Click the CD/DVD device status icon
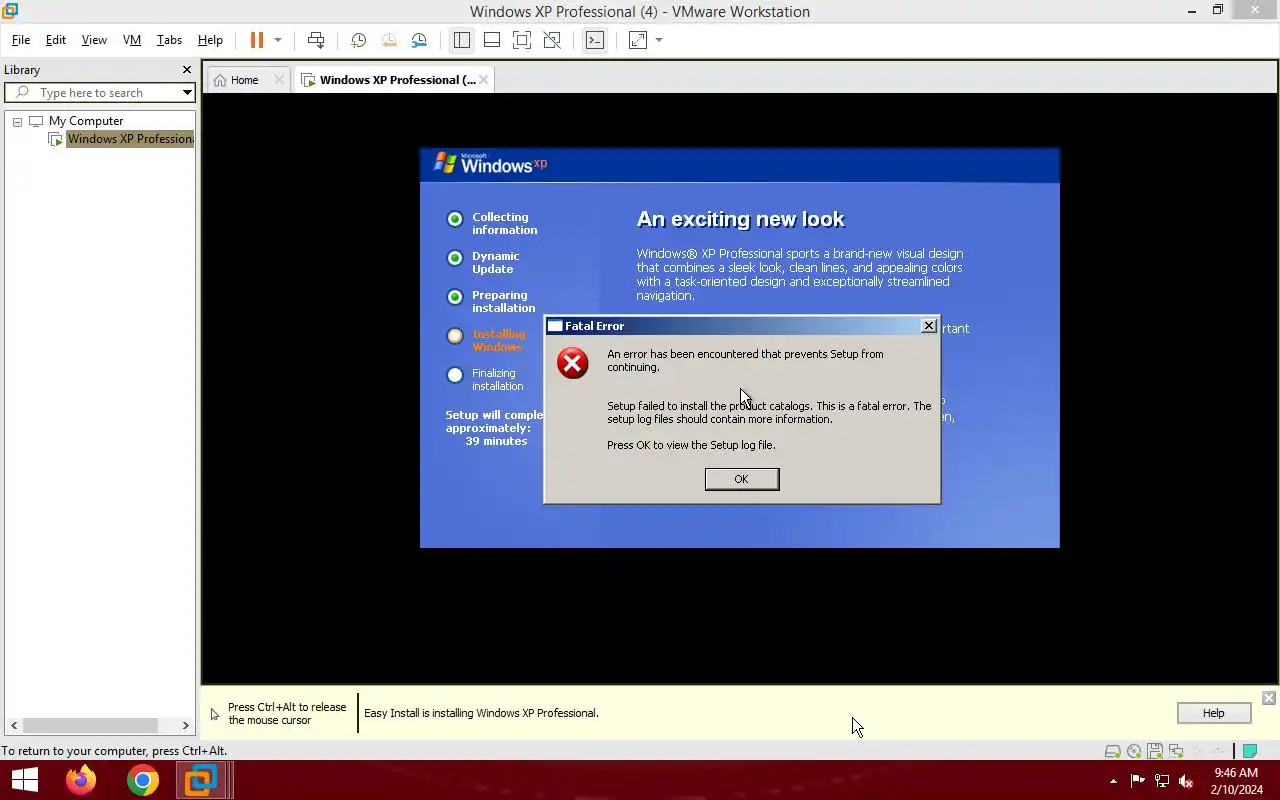This screenshot has width=1280, height=800. (x=1133, y=751)
